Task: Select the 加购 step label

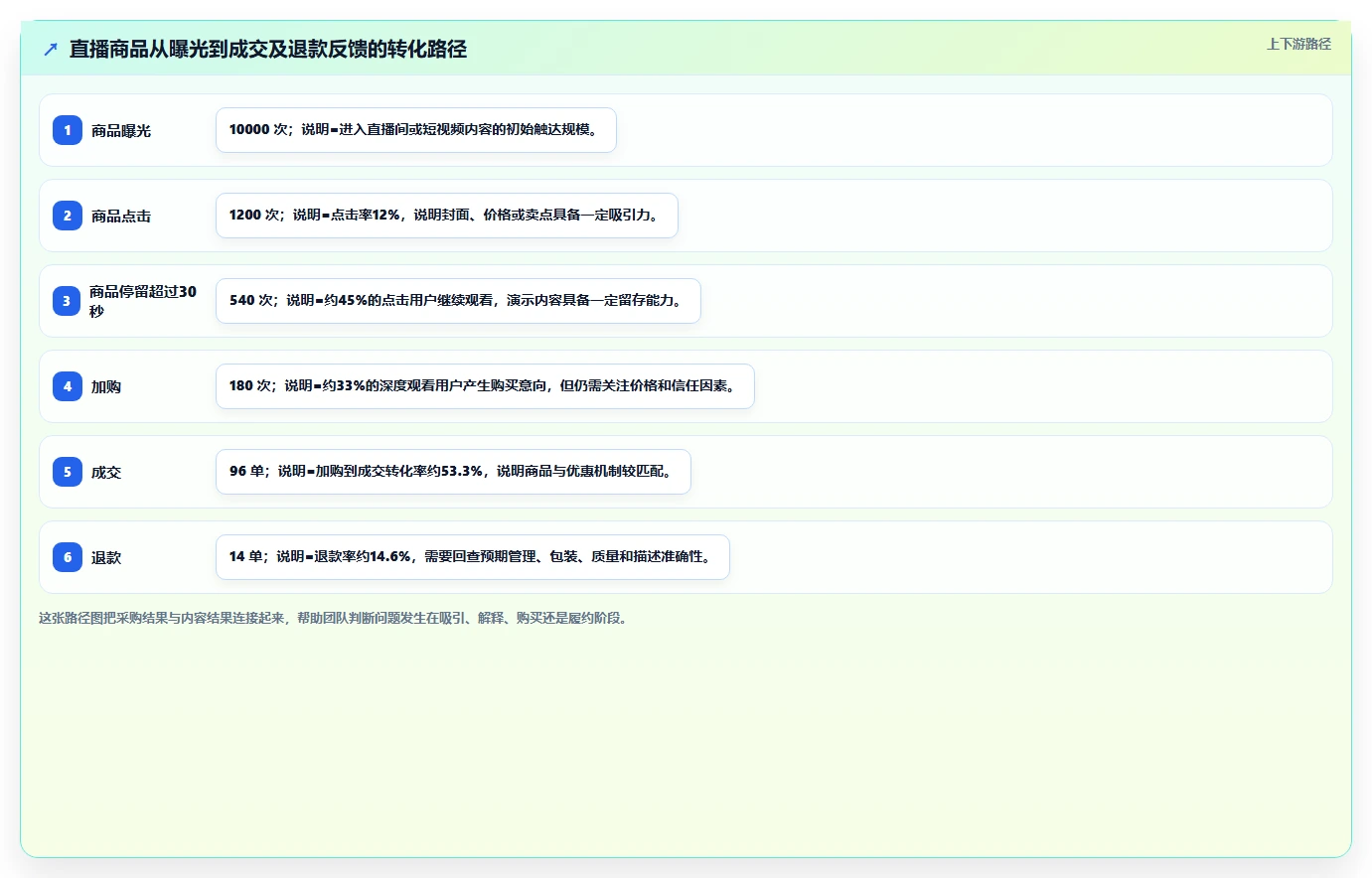Action: pos(106,386)
